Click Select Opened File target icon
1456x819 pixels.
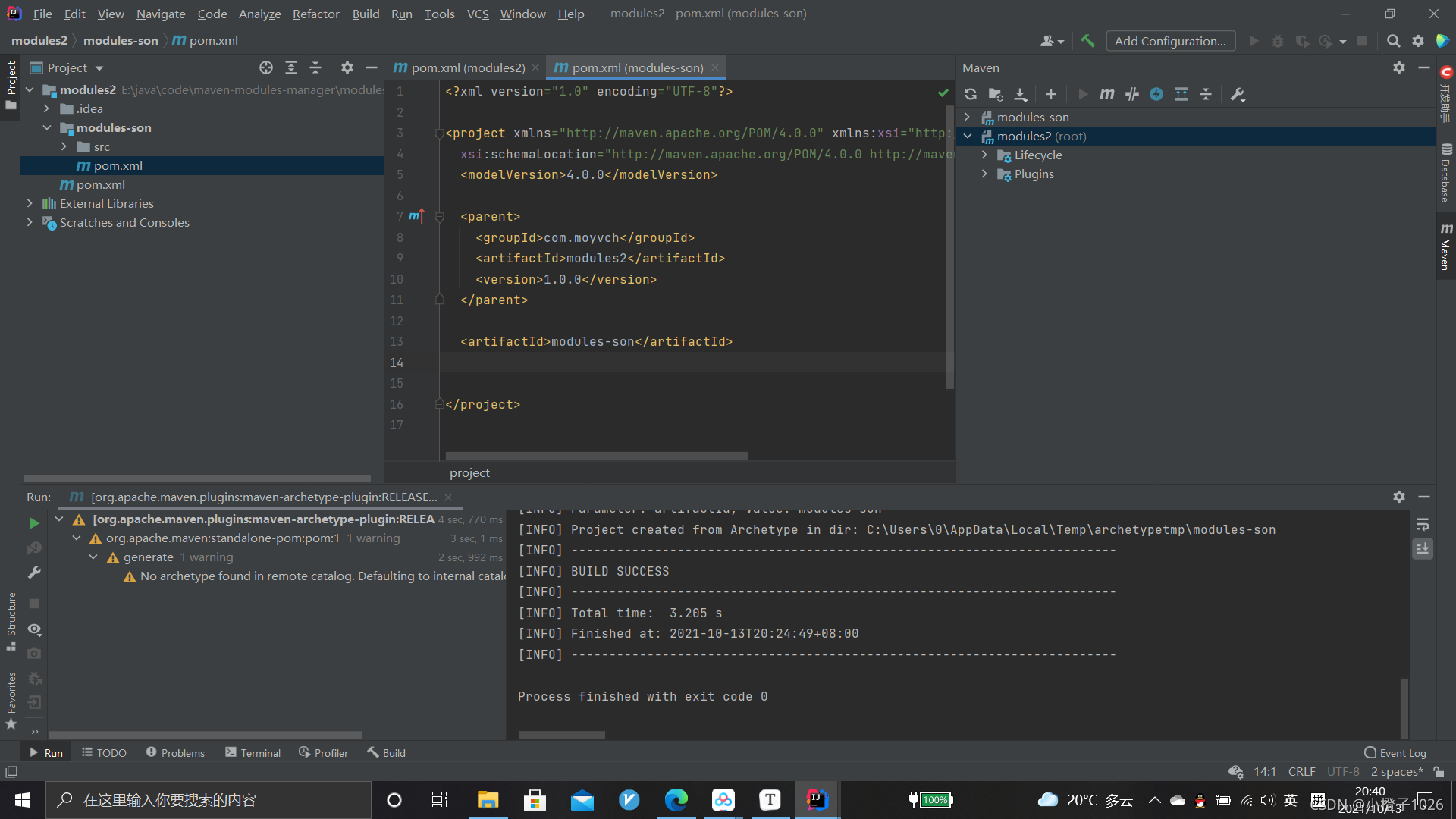[x=266, y=67]
